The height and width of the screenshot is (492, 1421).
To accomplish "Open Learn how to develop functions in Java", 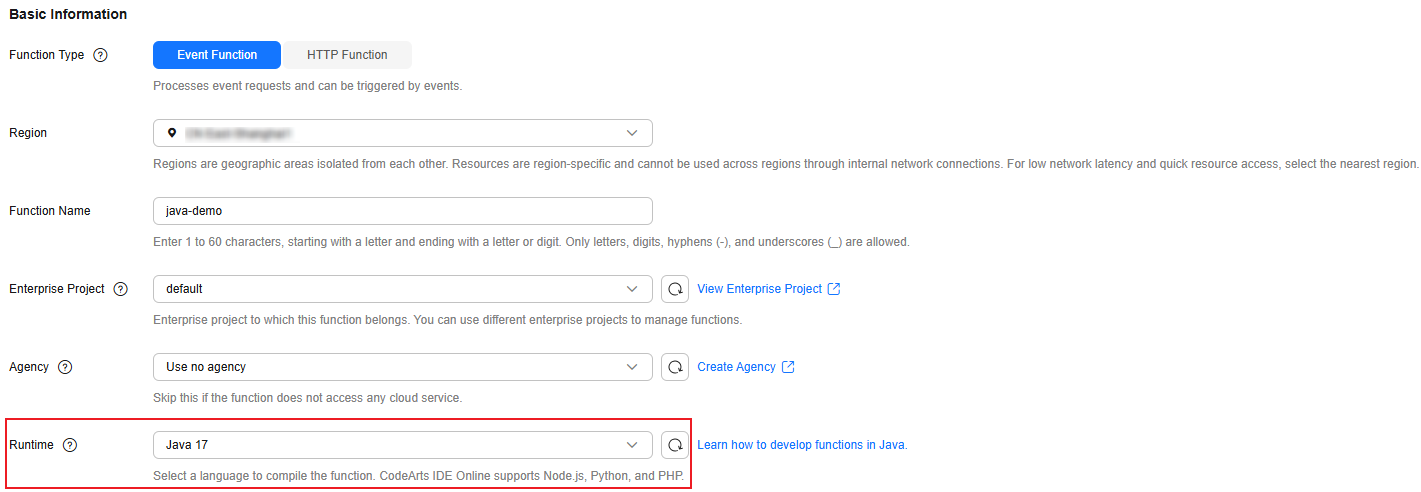I will click(x=802, y=445).
